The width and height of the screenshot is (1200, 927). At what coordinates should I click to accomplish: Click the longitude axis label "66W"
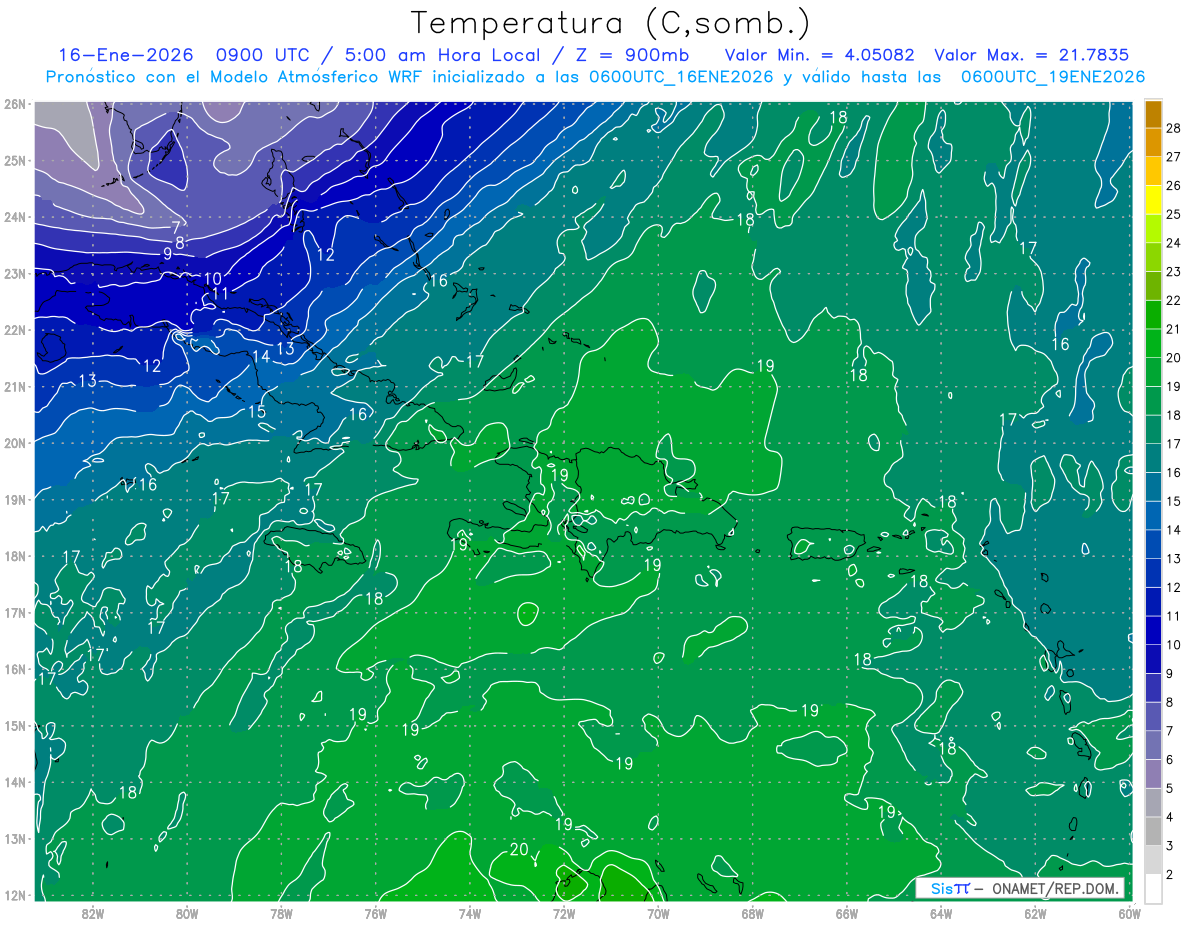(847, 912)
